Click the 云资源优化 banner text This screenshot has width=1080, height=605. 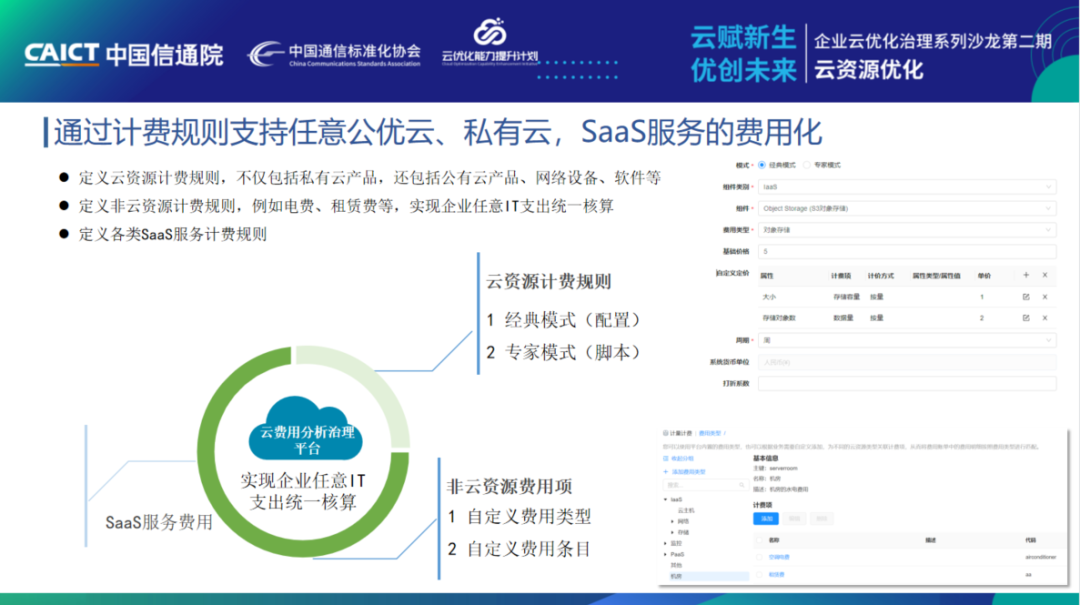pos(869,70)
